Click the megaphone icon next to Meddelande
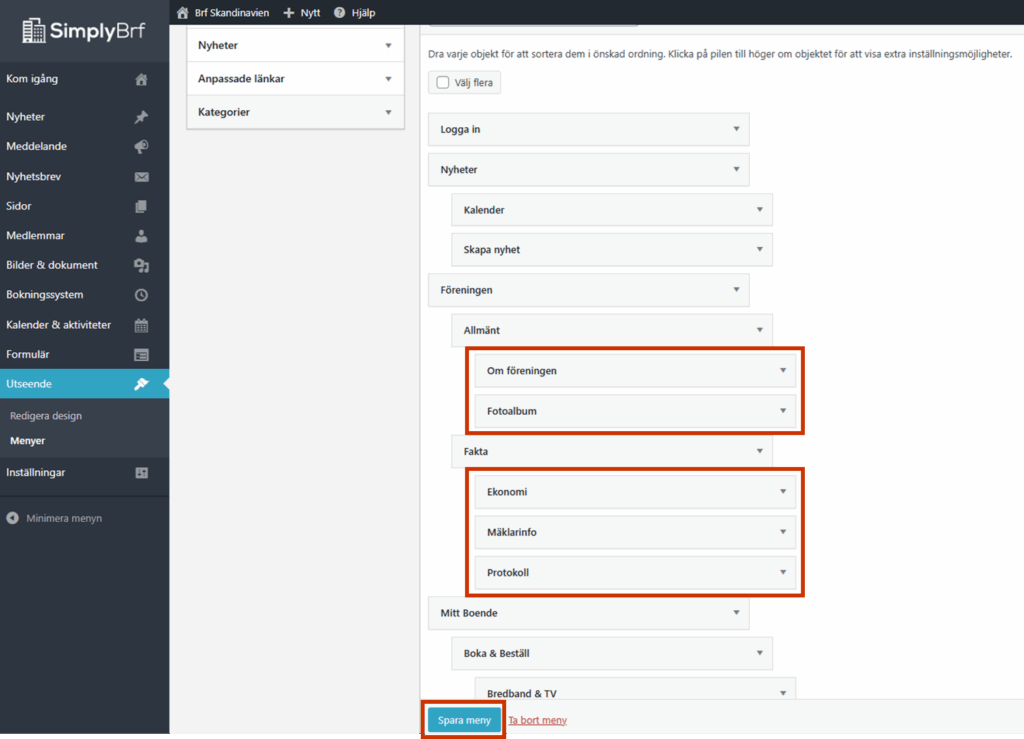This screenshot has height=739, width=1024. pos(141,147)
